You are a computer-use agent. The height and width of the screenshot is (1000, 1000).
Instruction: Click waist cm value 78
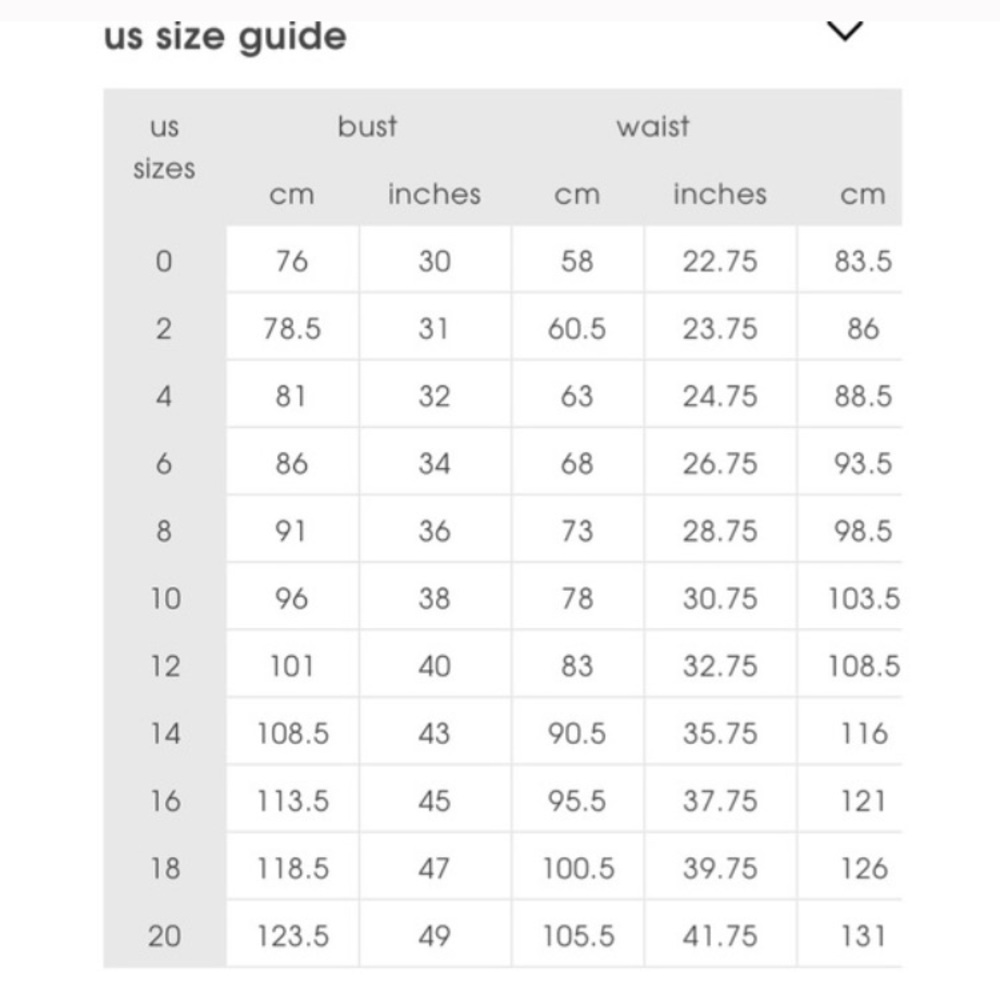(577, 599)
